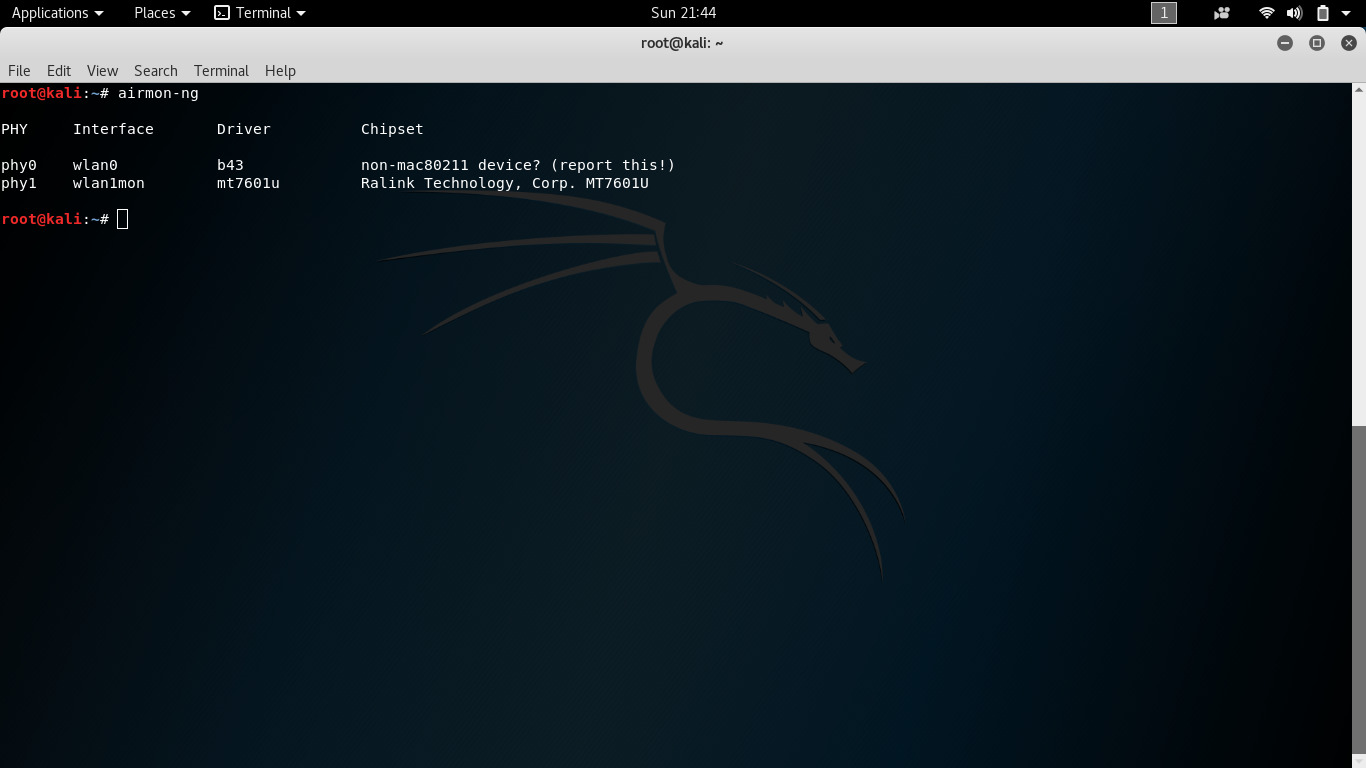Open the Search menu
Screen dimensions: 1366x768
coord(156,70)
